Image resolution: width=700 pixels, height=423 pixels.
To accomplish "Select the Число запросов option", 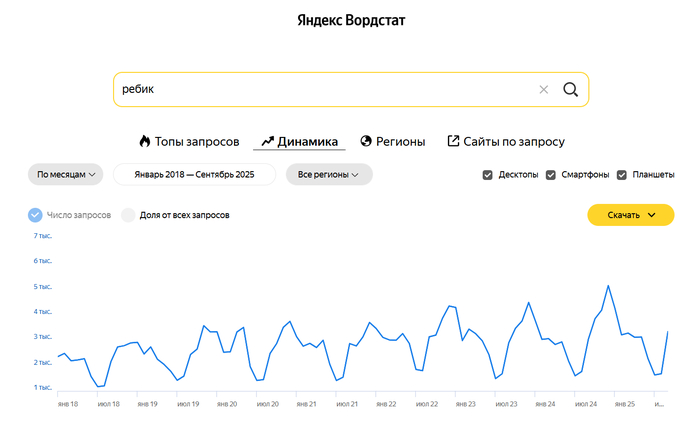I will click(x=36, y=215).
